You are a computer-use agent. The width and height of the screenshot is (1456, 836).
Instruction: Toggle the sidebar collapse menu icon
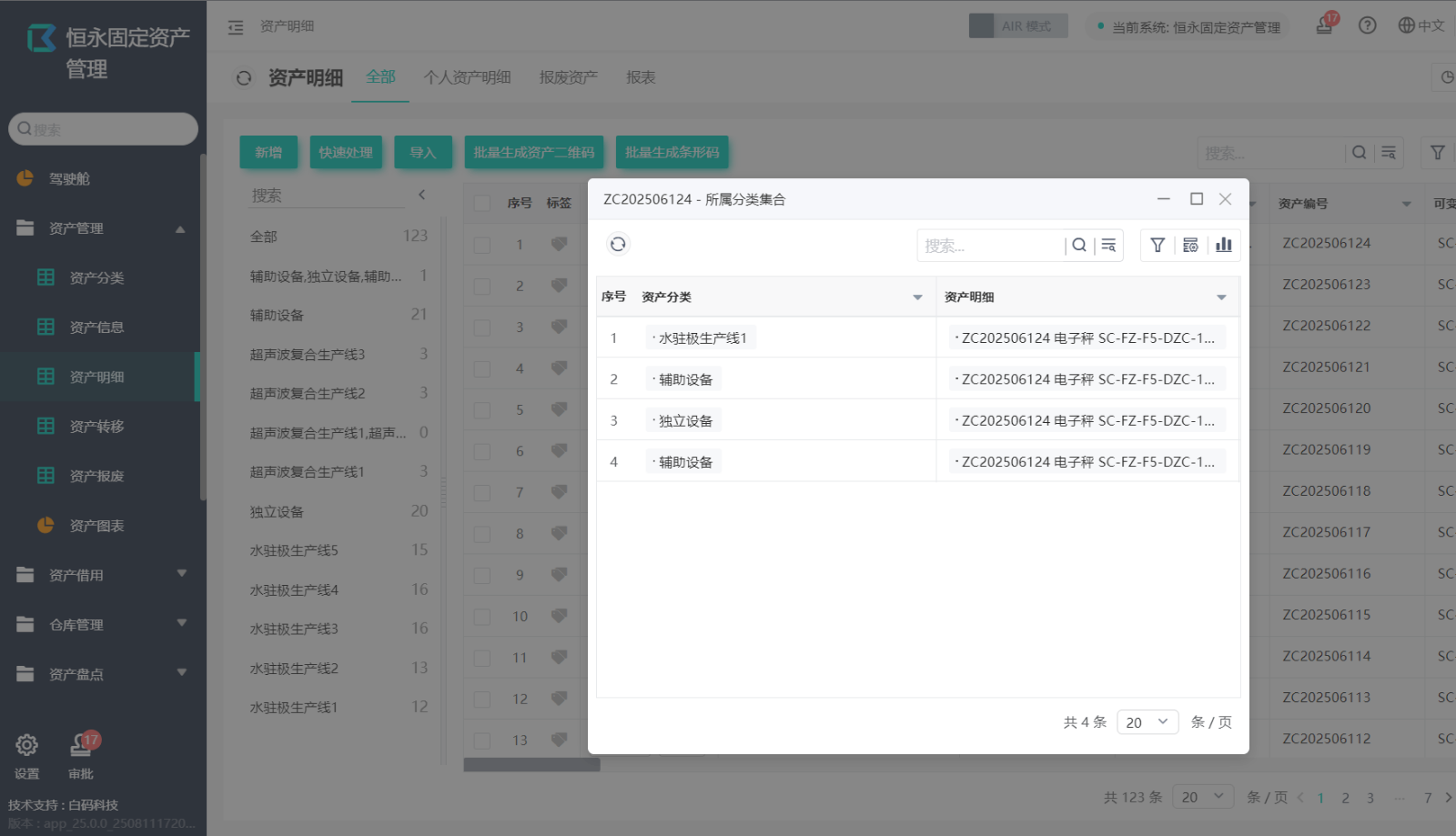tap(236, 27)
